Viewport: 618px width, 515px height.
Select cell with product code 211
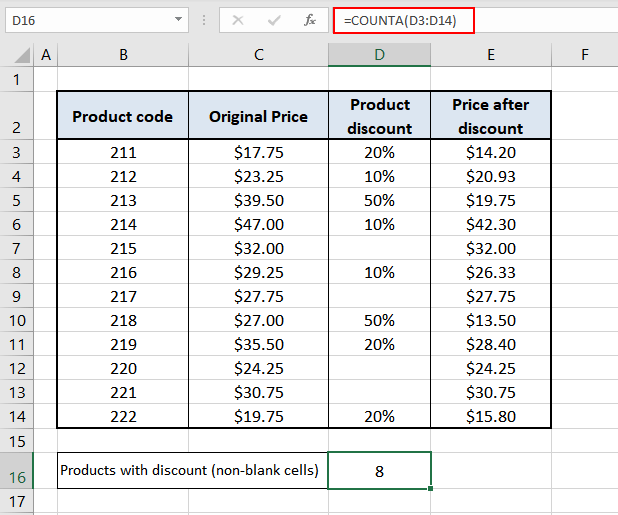tap(123, 152)
